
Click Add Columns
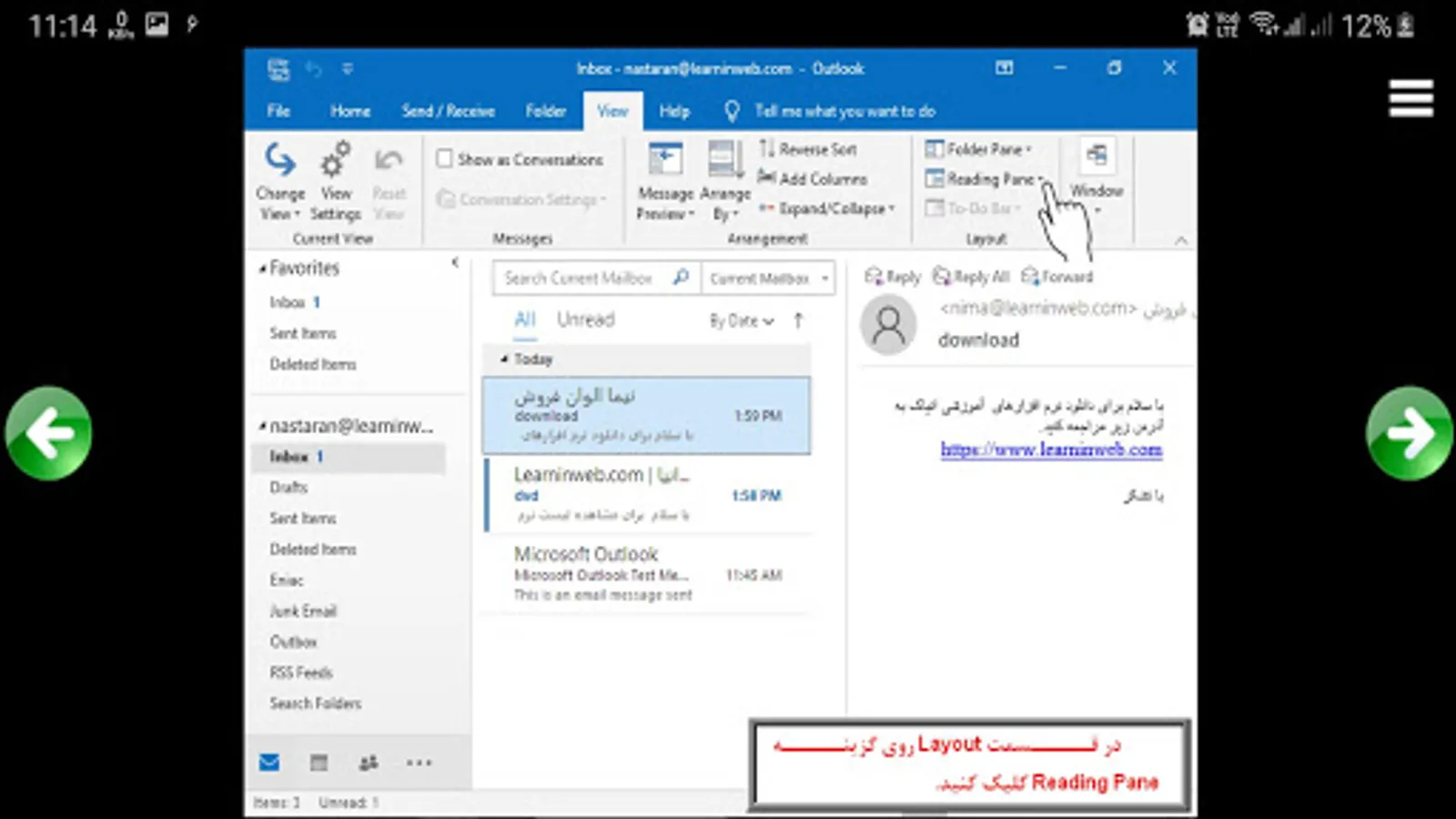pyautogui.click(x=813, y=179)
